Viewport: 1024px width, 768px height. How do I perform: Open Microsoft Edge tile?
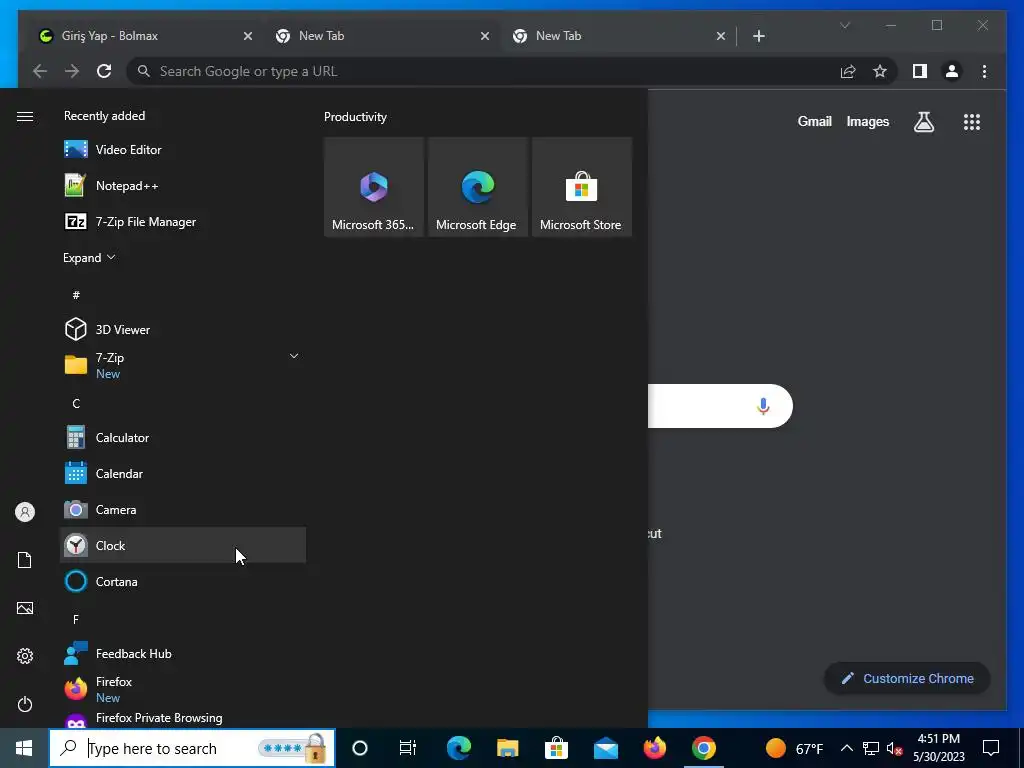pyautogui.click(x=477, y=187)
